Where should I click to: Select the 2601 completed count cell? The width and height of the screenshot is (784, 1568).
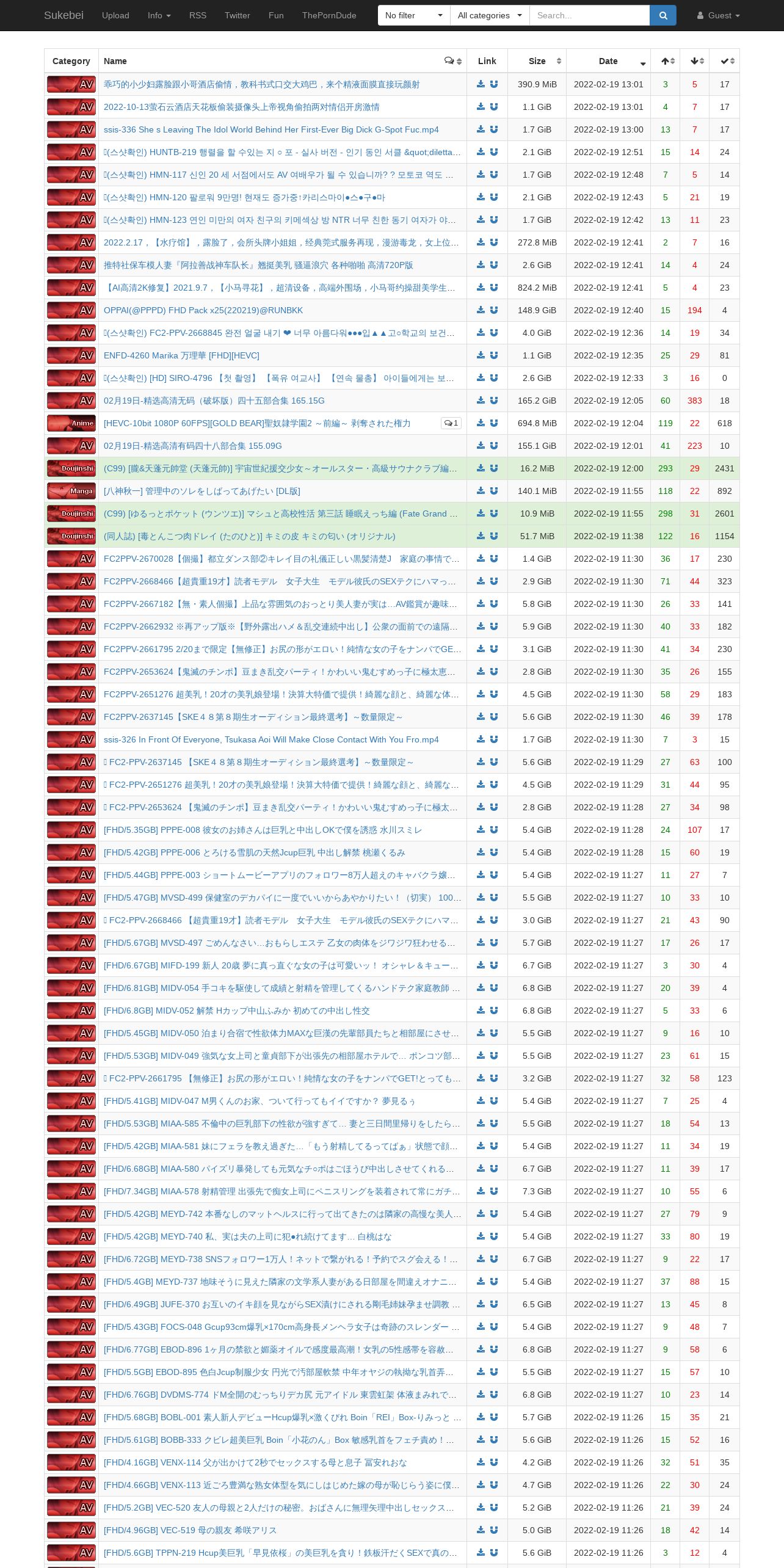pyautogui.click(x=725, y=514)
